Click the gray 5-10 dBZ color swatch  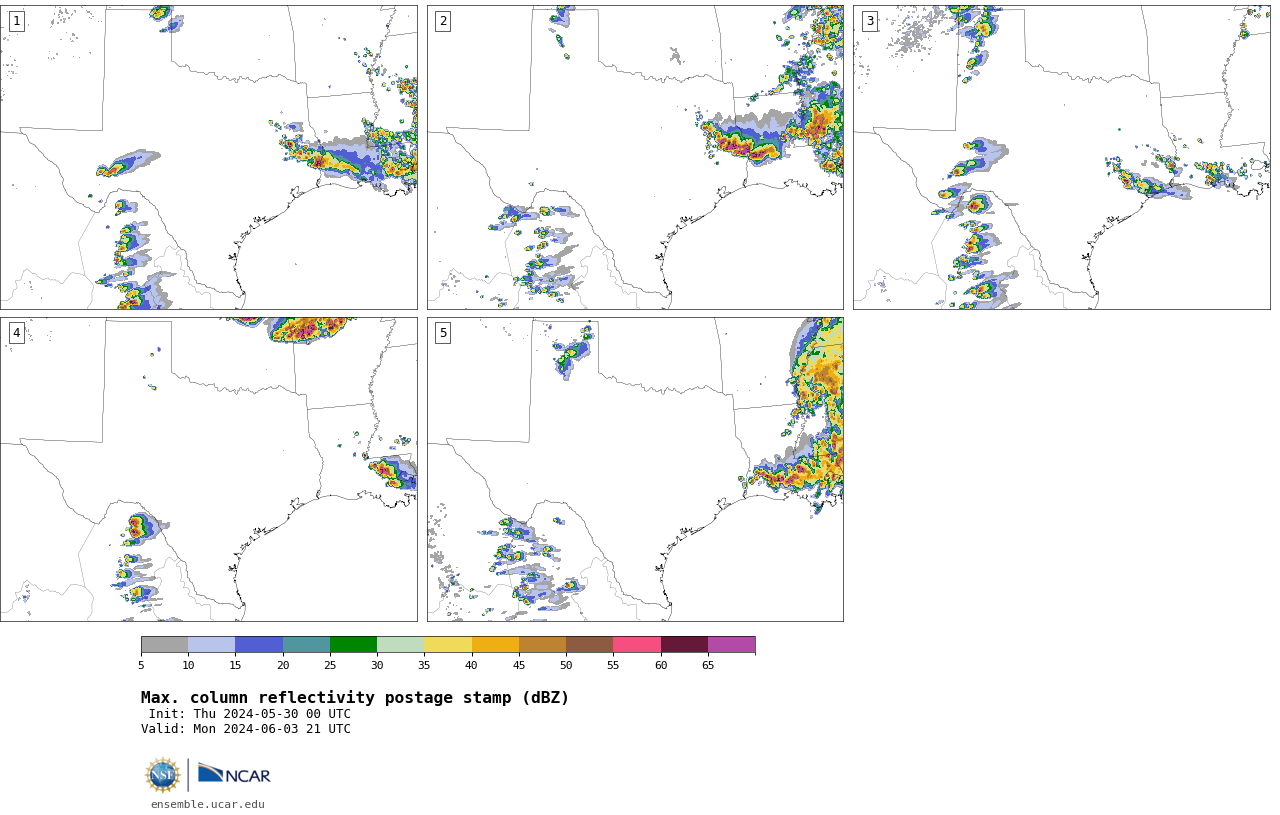[164, 645]
